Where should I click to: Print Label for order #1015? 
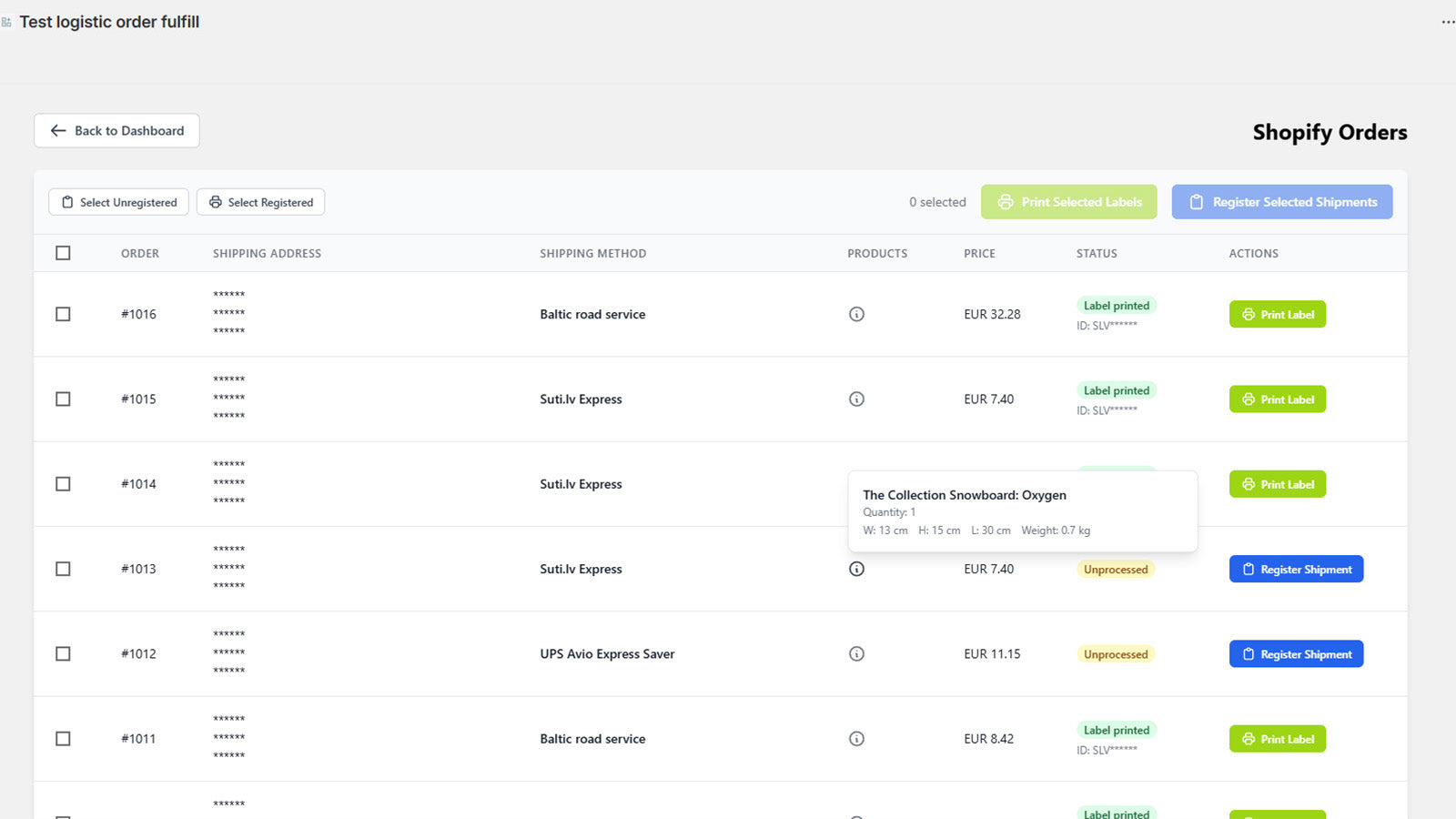(1278, 399)
